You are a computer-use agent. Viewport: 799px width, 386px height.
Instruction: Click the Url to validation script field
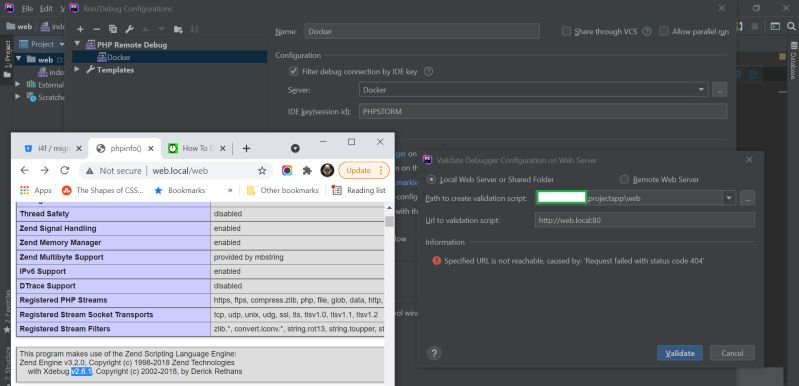click(x=645, y=220)
